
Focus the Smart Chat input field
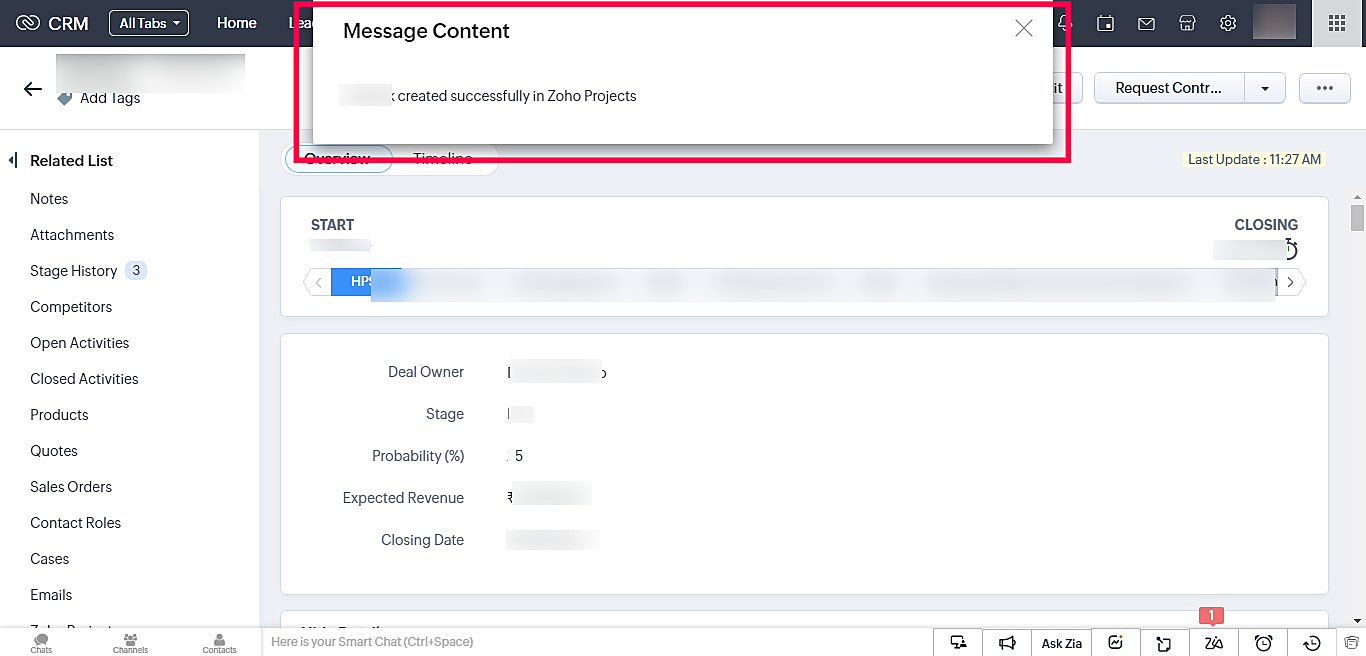click(x=598, y=642)
